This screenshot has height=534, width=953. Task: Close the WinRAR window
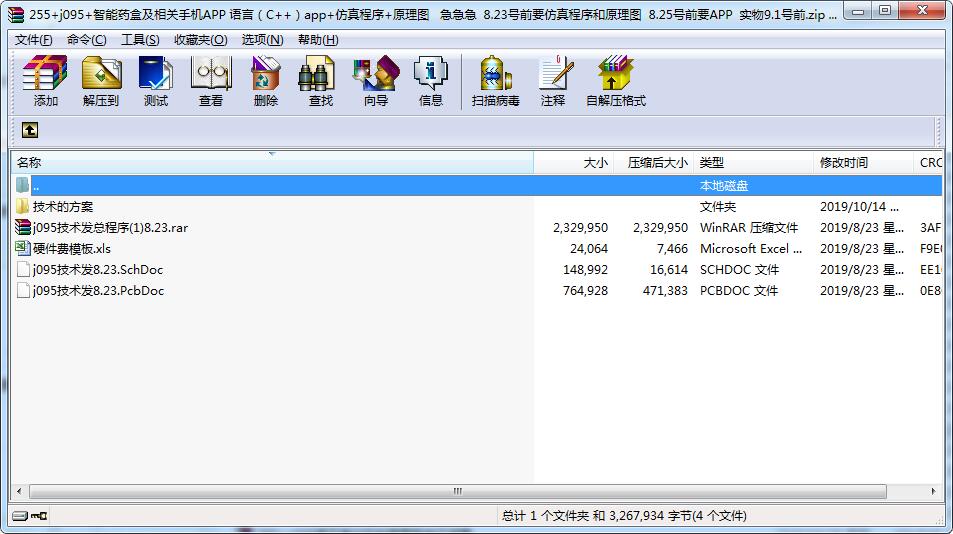coord(922,11)
